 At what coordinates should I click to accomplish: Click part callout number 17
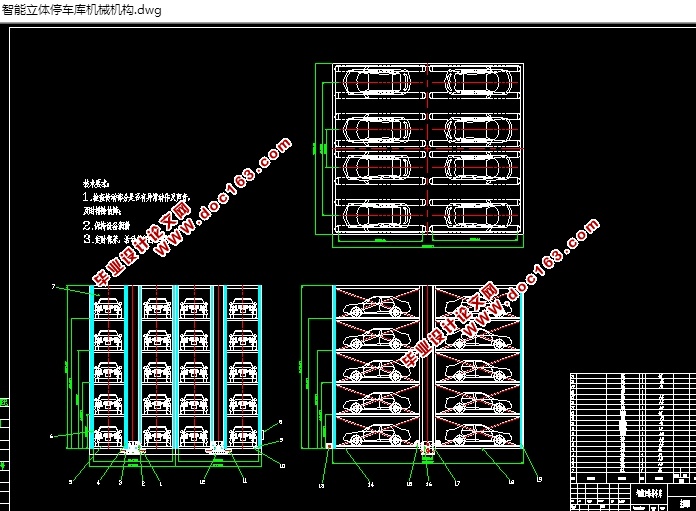[457, 483]
